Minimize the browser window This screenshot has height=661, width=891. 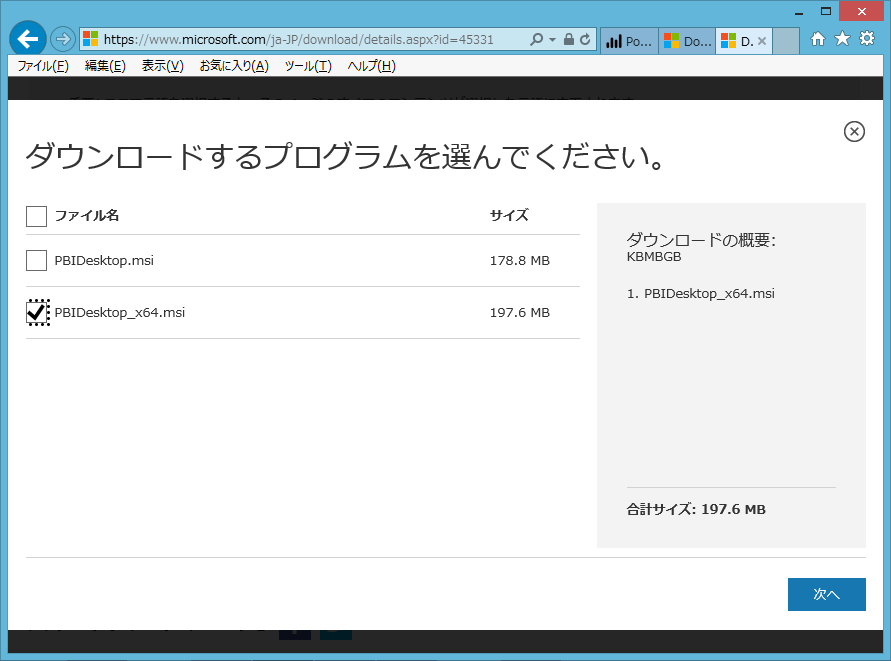pyautogui.click(x=799, y=13)
